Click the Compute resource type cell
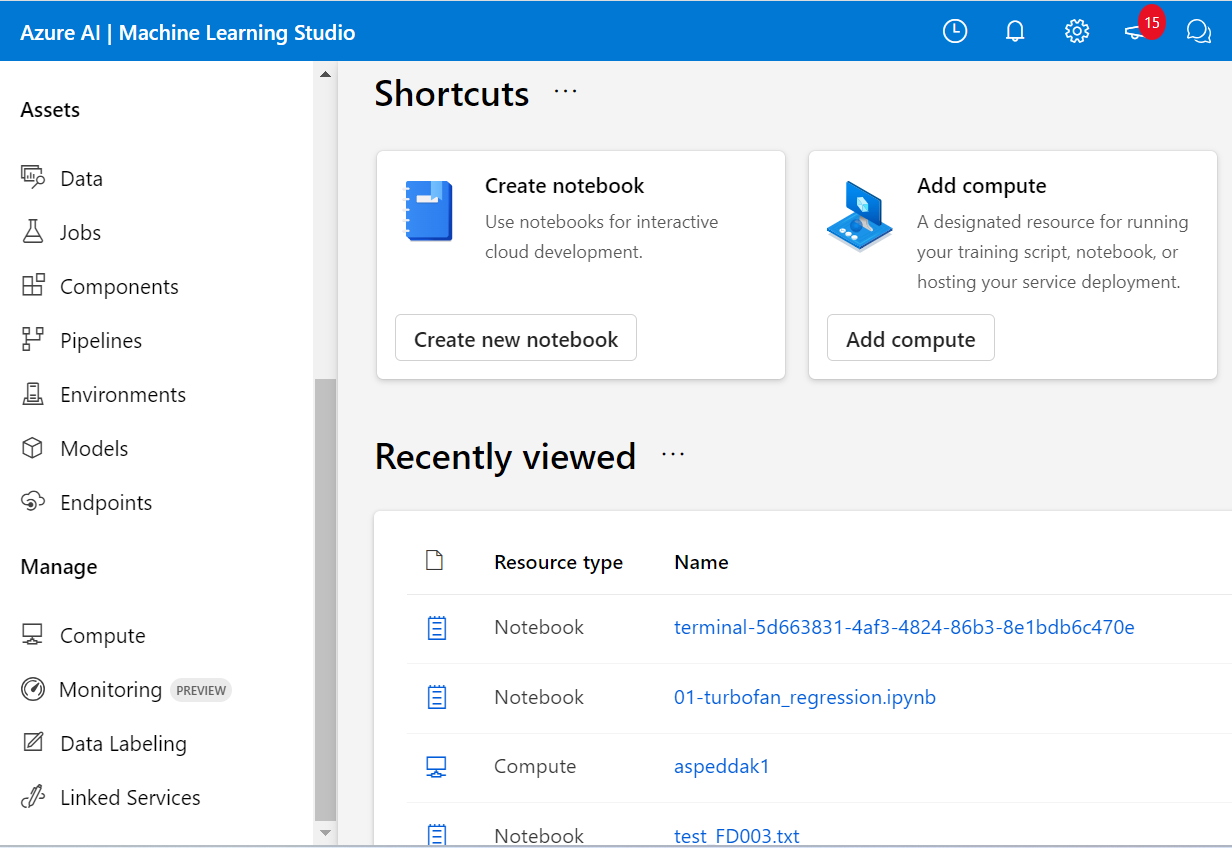1232x848 pixels. (535, 766)
